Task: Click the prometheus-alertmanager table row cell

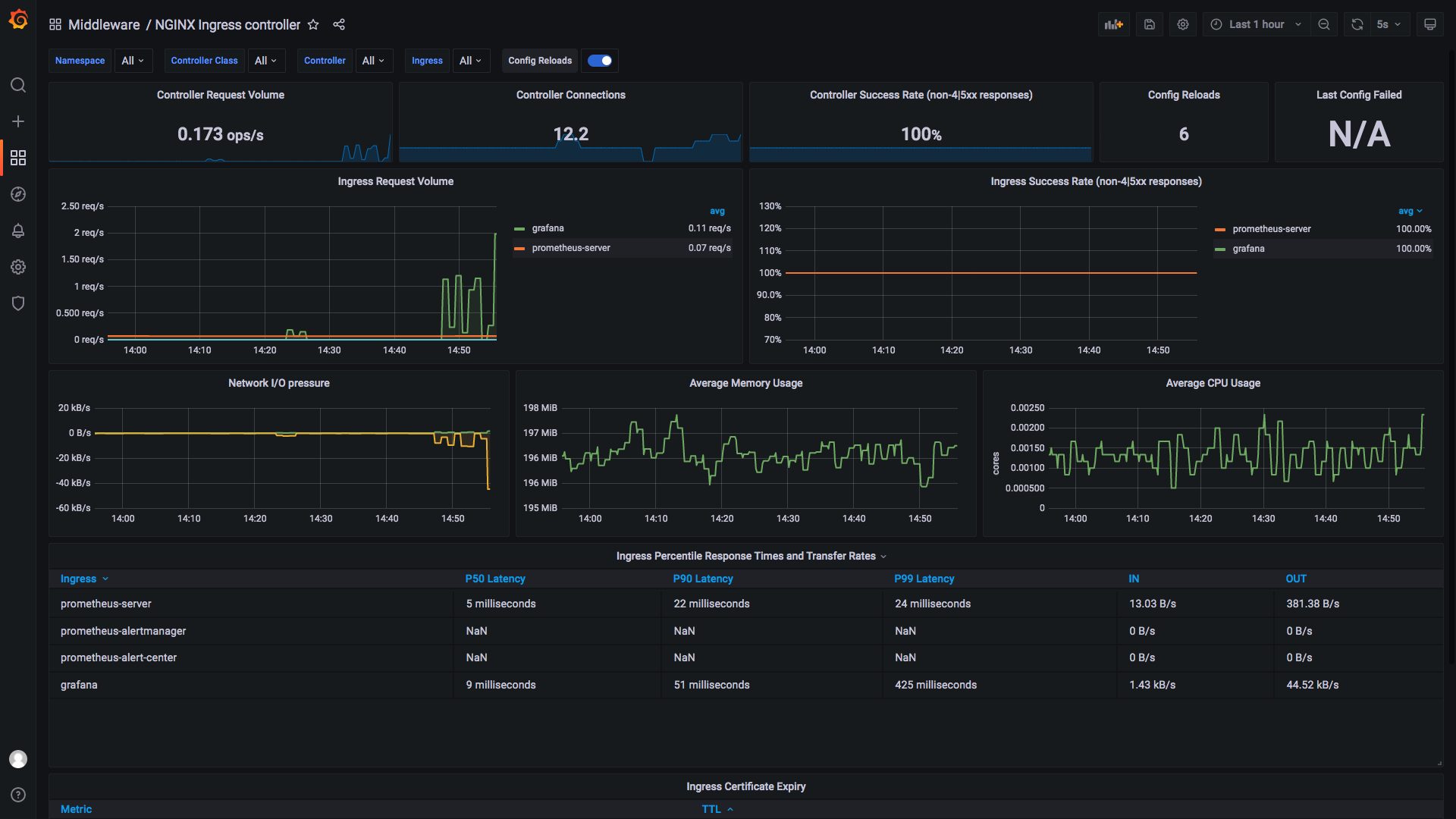Action: point(251,631)
